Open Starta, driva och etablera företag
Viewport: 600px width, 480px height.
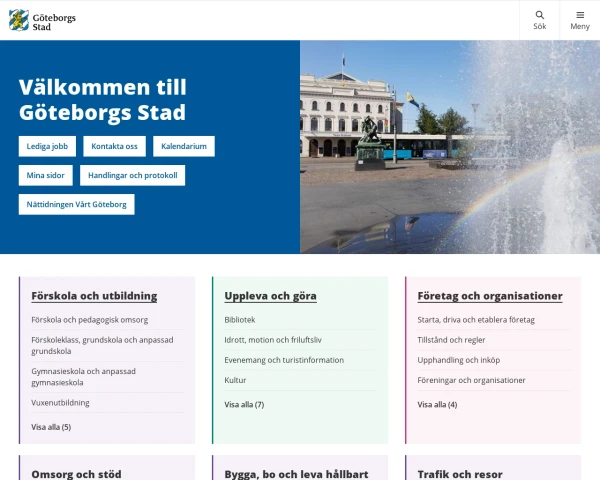(x=476, y=320)
